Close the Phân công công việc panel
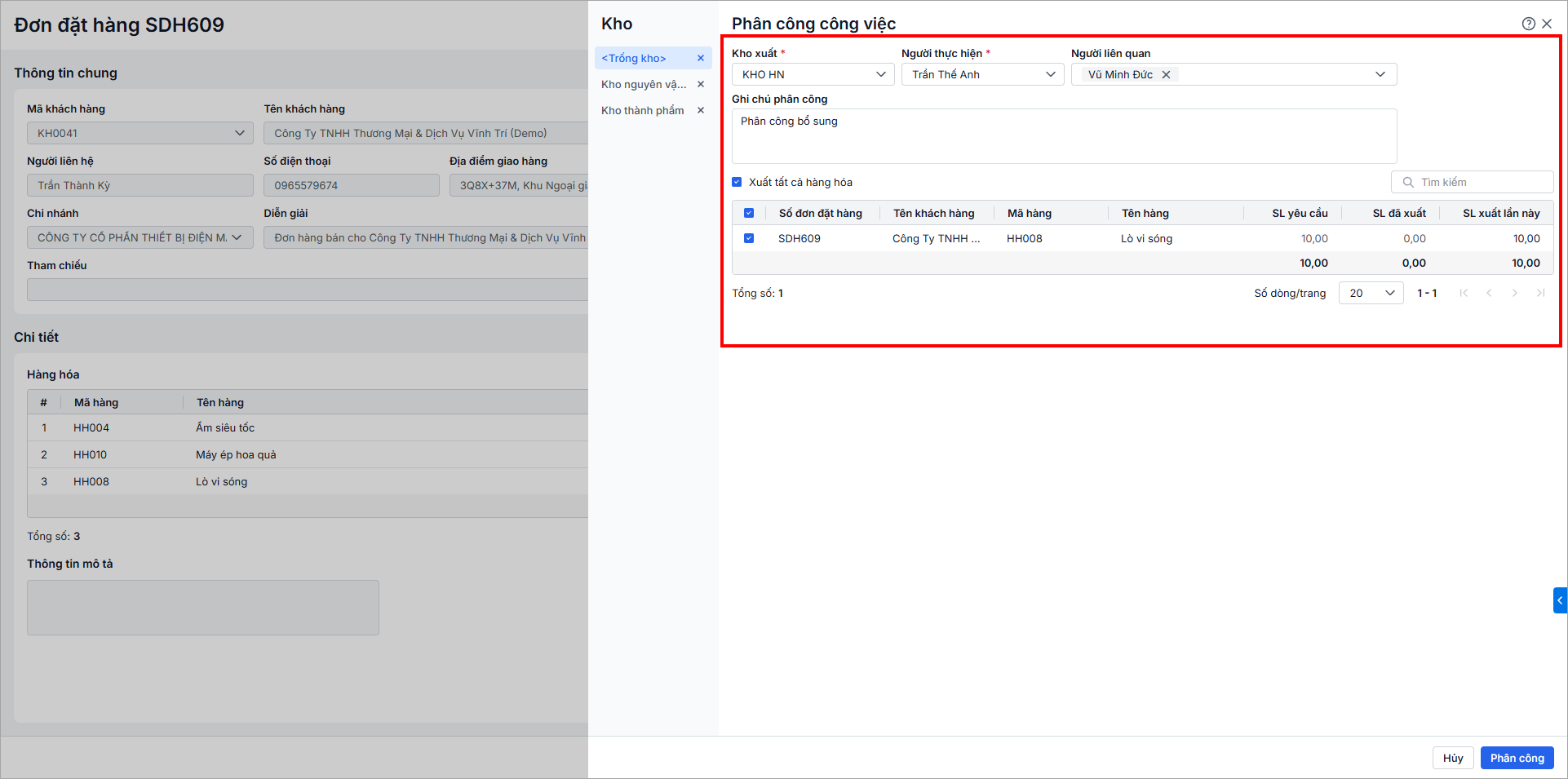The width and height of the screenshot is (1568, 779). pos(1547,24)
